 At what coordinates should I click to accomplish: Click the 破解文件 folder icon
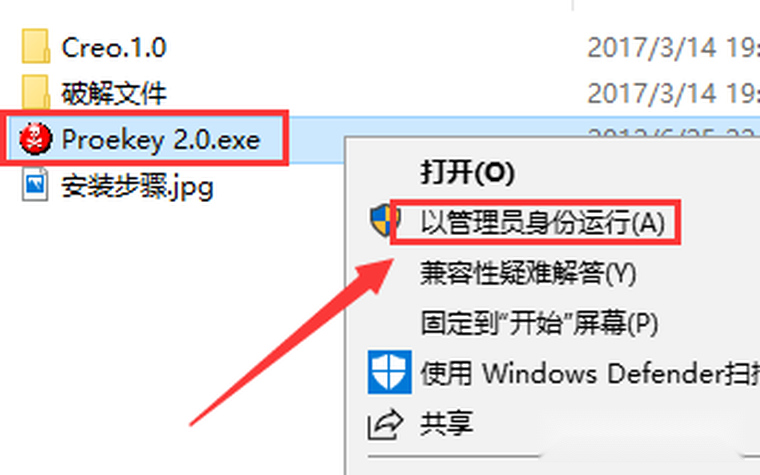click(35, 91)
